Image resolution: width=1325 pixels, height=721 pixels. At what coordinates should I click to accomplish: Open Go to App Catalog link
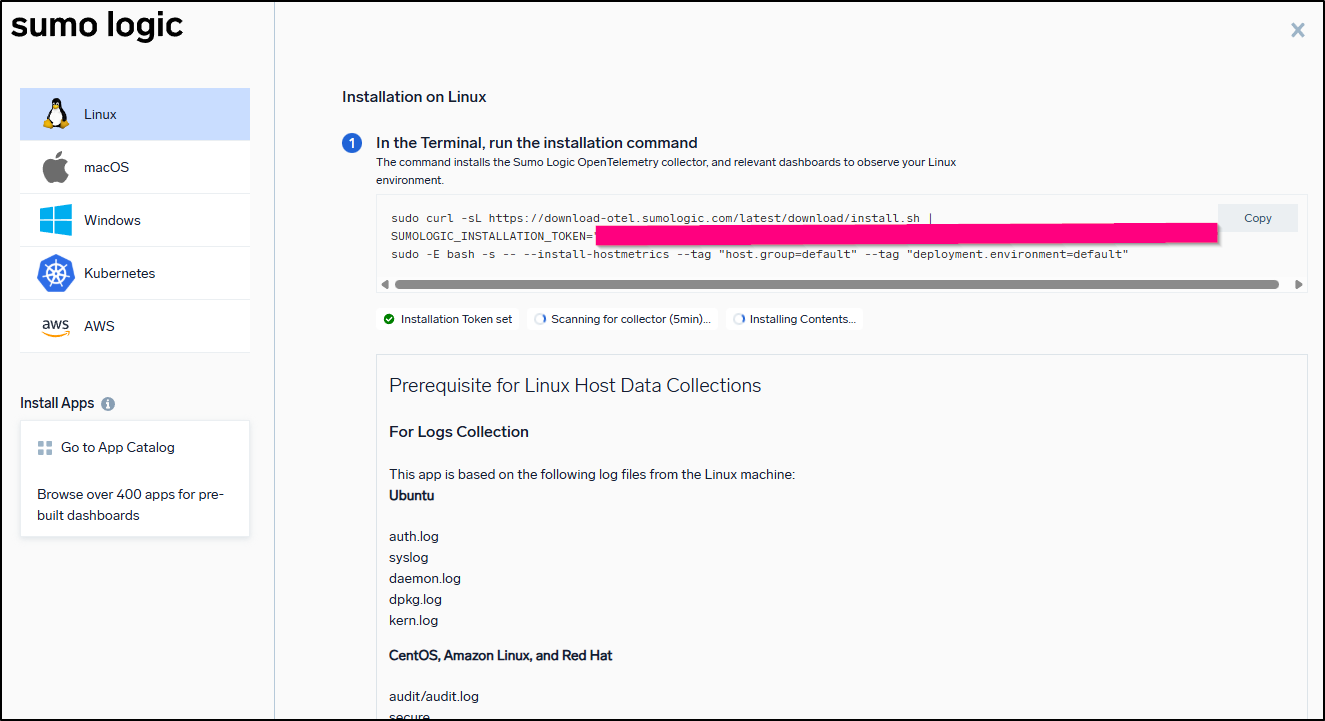[117, 448]
